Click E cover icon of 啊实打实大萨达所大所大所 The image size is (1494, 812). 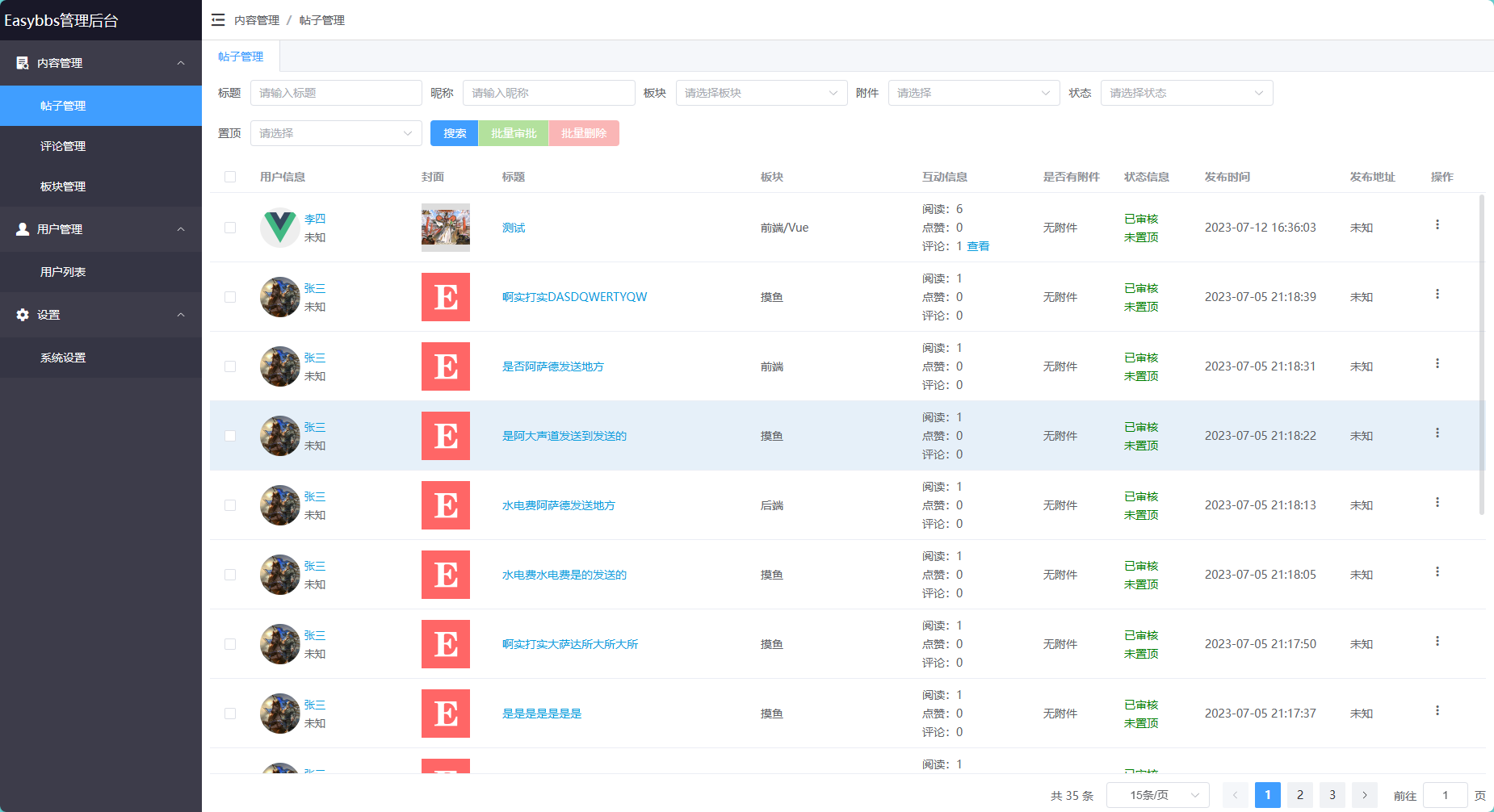click(x=446, y=644)
